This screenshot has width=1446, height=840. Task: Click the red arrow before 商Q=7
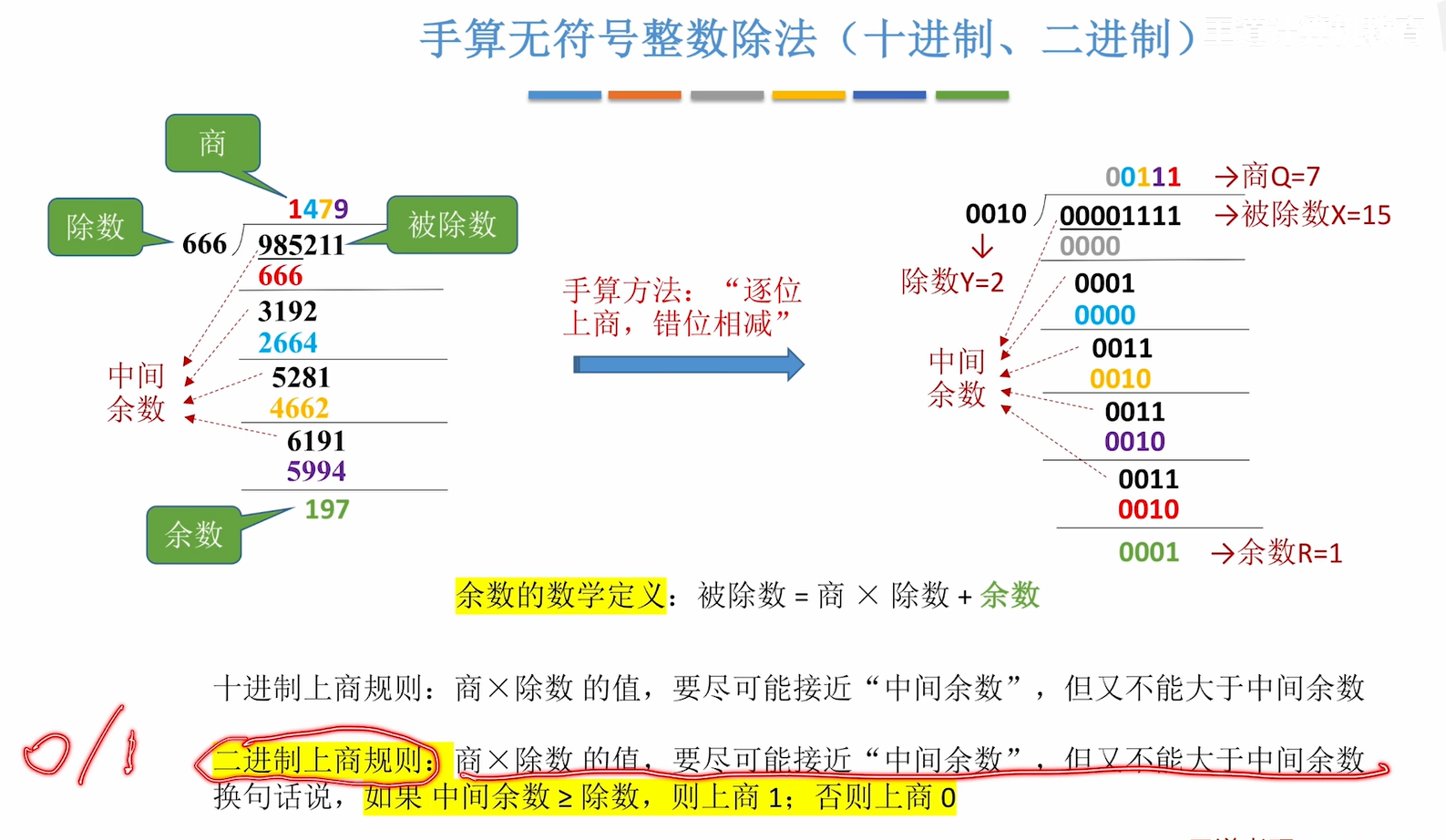click(1226, 177)
